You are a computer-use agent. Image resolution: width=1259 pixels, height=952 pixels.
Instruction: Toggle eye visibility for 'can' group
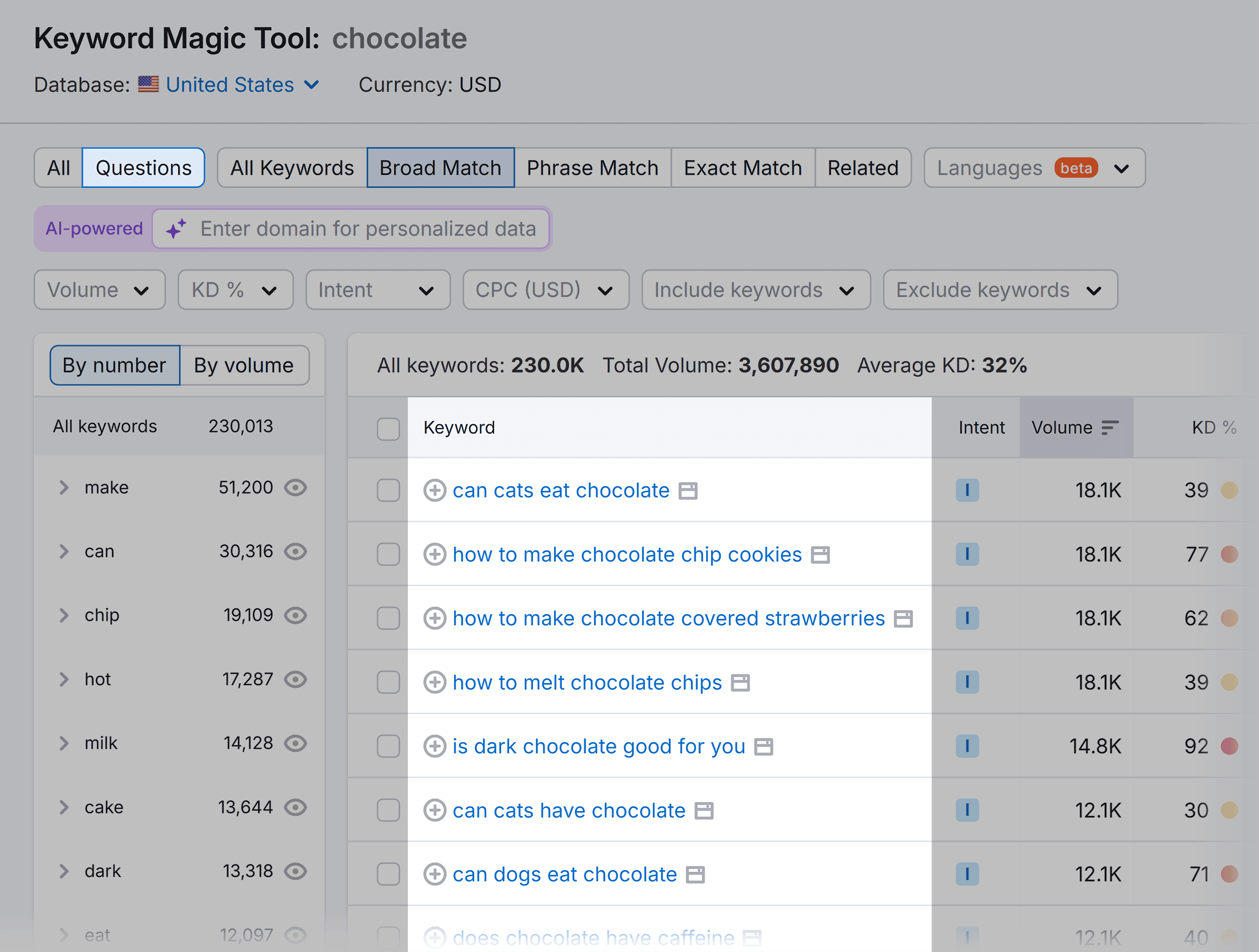(x=296, y=551)
